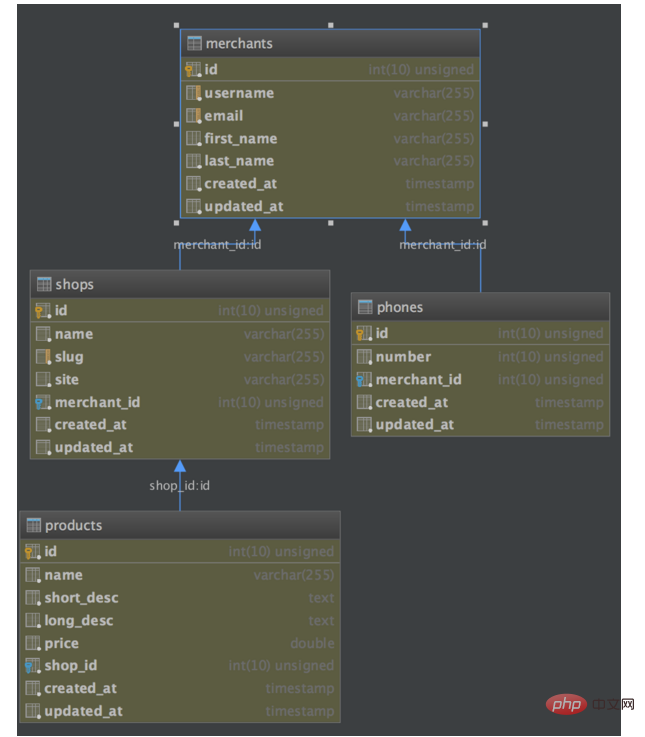Select the site column in shops
The width and height of the screenshot is (645, 737).
click(180, 379)
